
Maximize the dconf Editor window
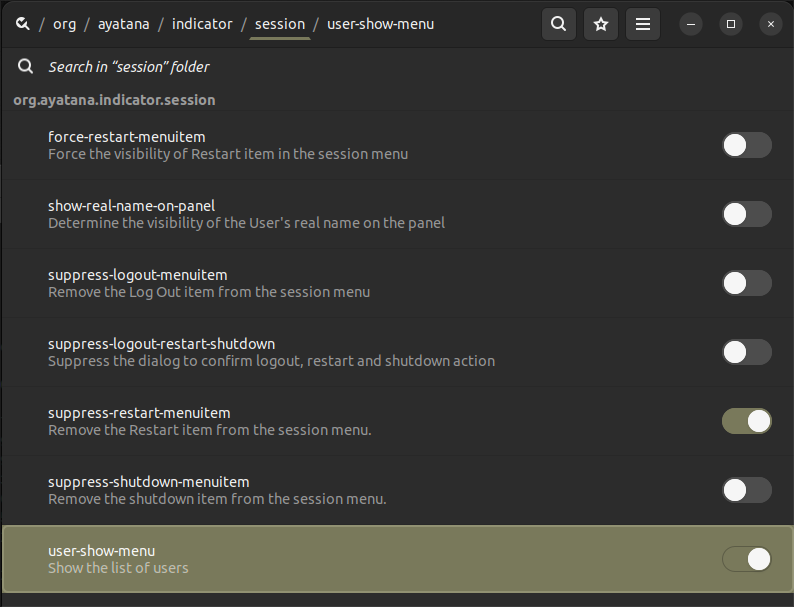pyautogui.click(x=731, y=24)
